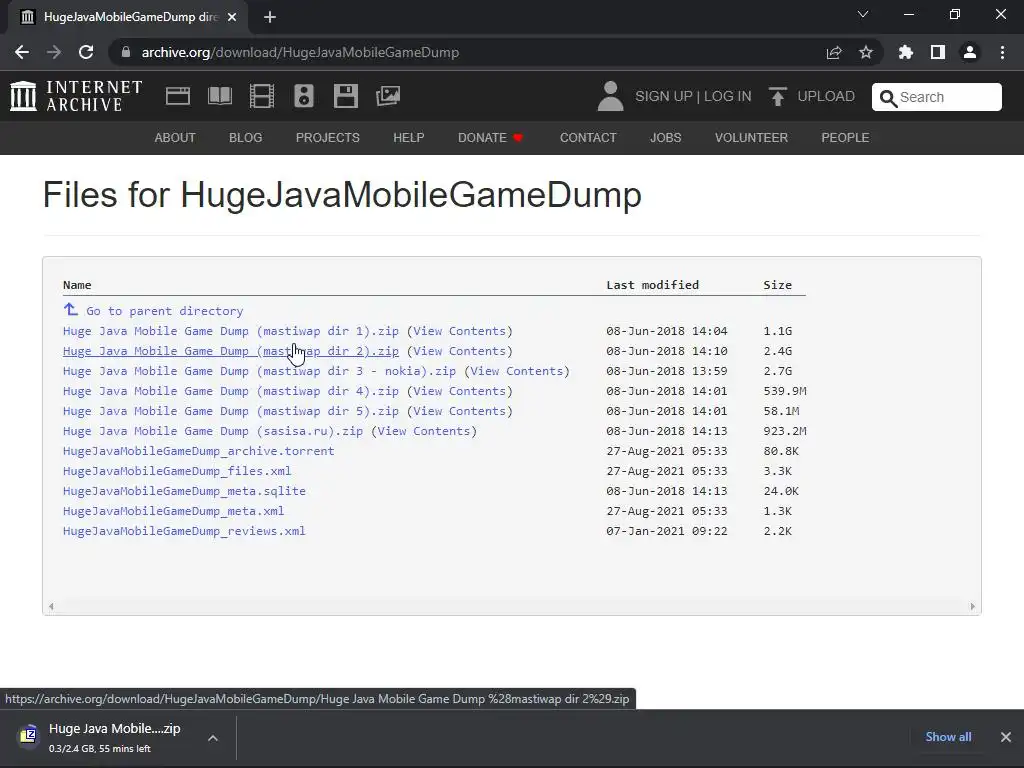Open the Chrome three-dot menu
1024x768 pixels.
(1002, 52)
